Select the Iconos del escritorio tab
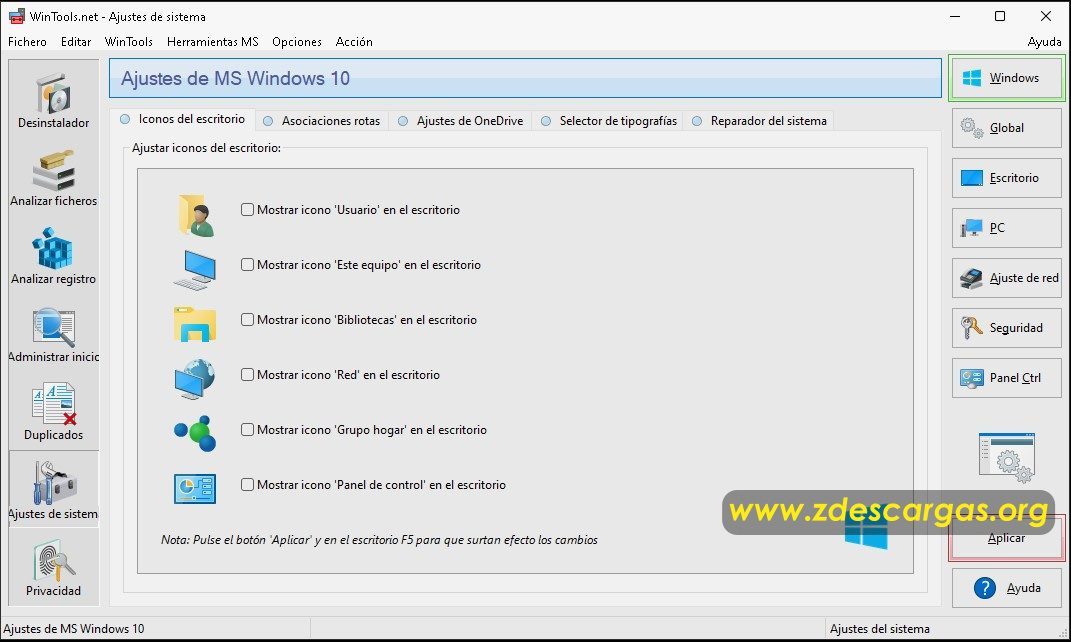The width and height of the screenshot is (1071, 642). (182, 119)
